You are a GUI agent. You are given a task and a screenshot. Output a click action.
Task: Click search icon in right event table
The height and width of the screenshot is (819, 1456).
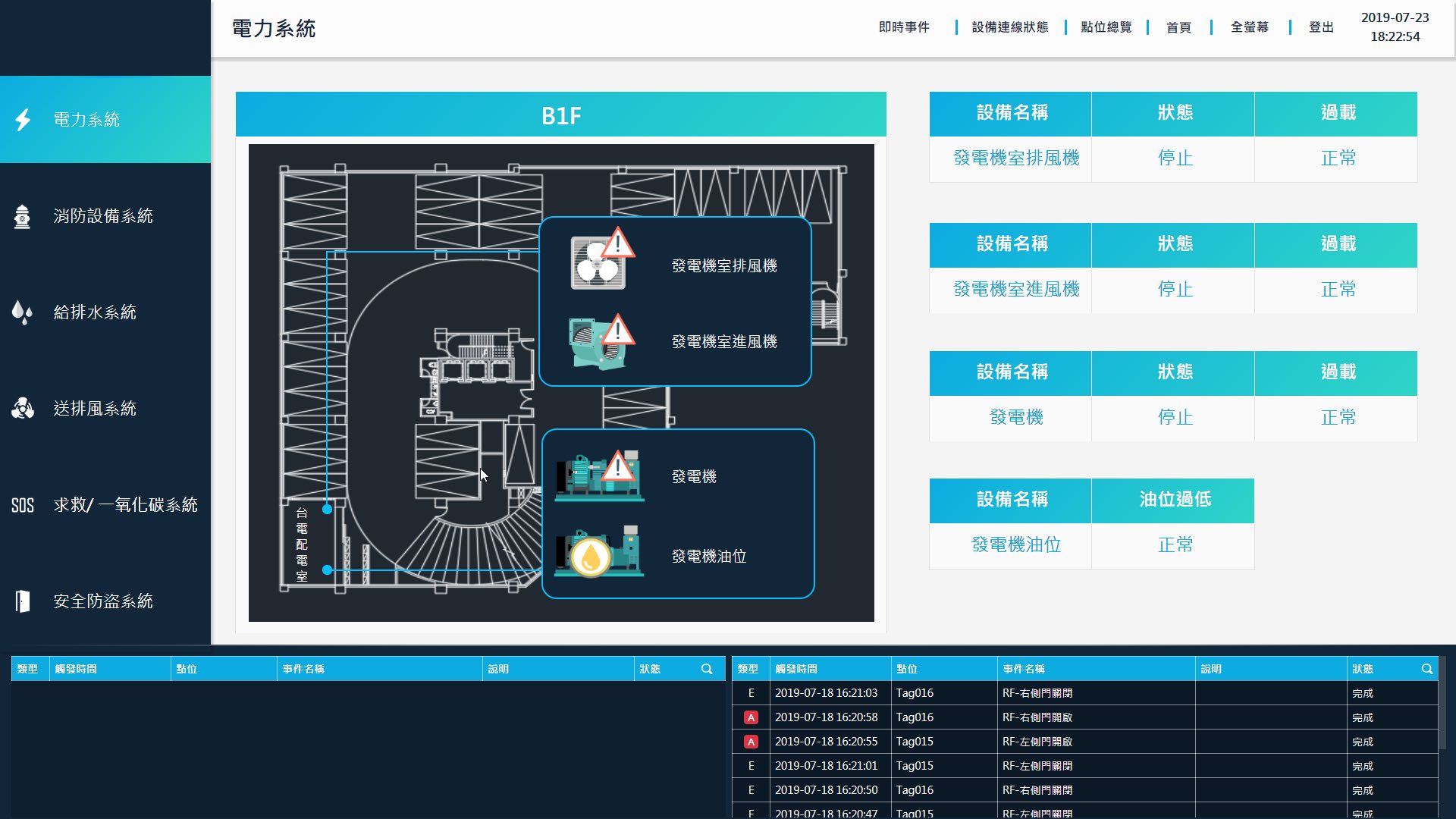1426,669
